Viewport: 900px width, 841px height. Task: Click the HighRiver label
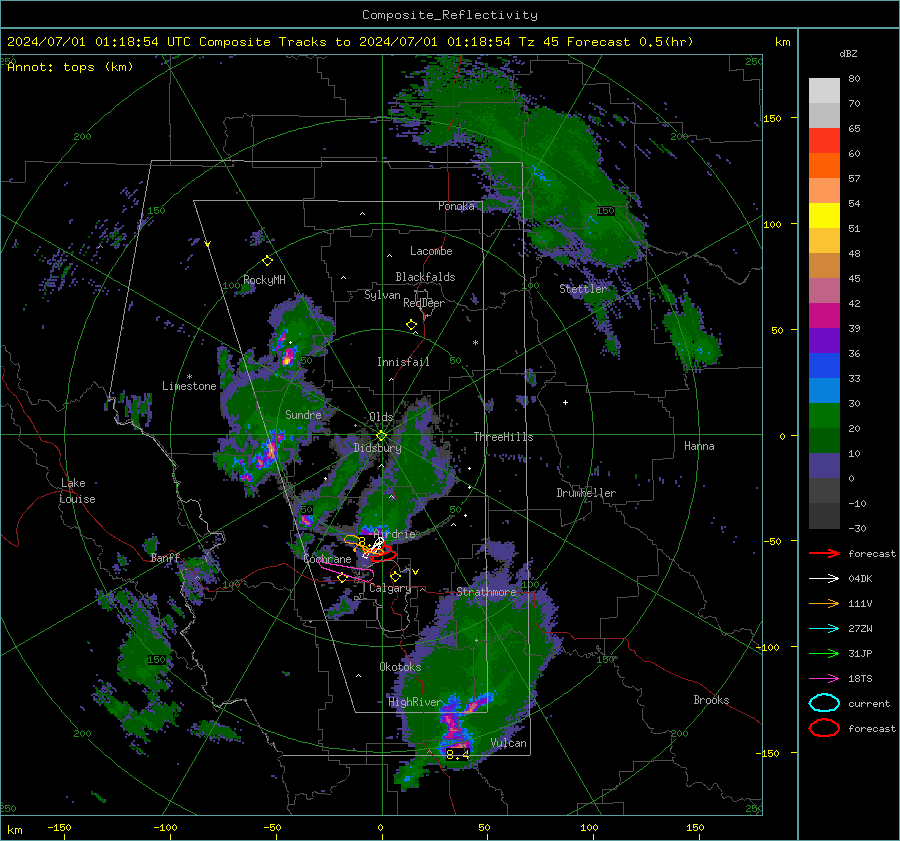click(x=415, y=702)
